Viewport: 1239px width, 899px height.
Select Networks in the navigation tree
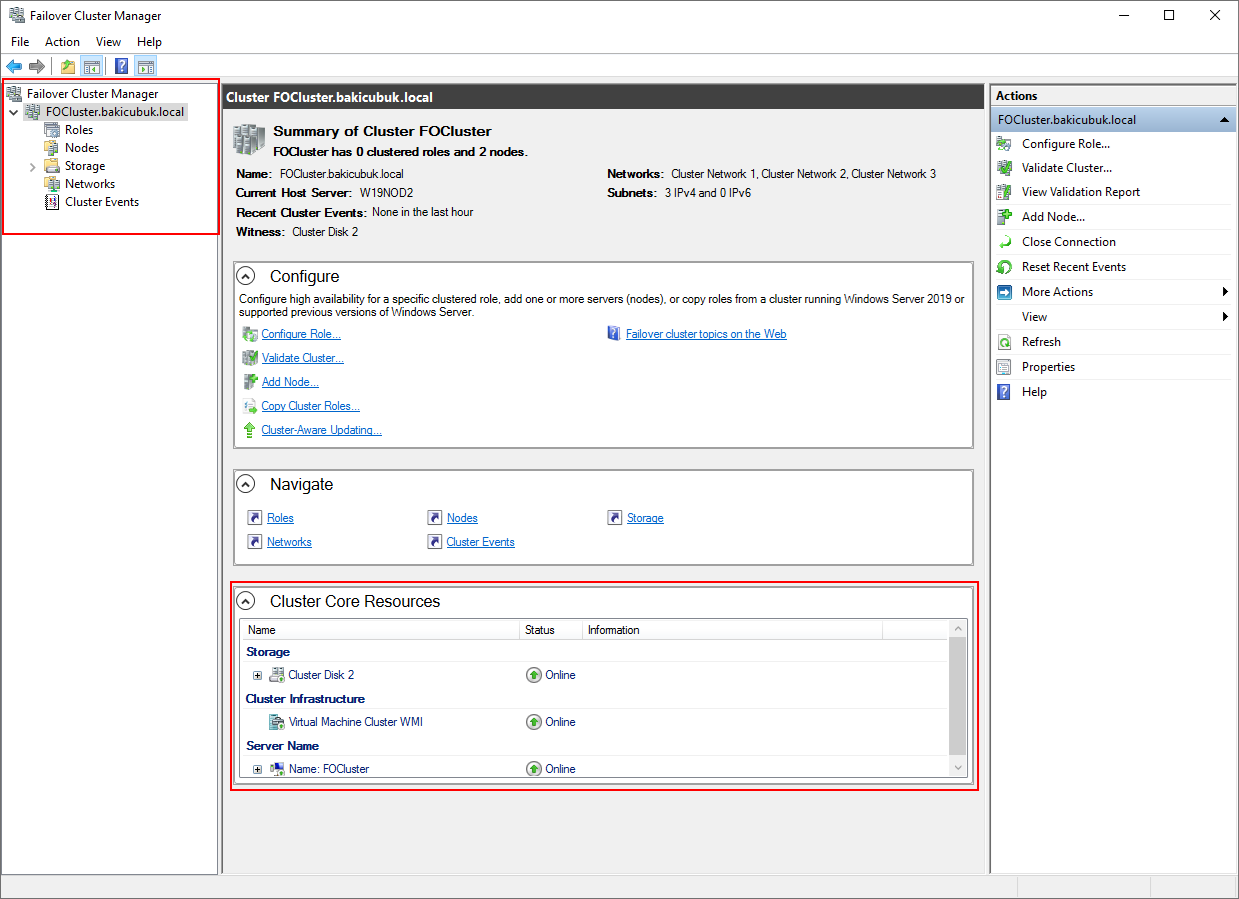(90, 184)
